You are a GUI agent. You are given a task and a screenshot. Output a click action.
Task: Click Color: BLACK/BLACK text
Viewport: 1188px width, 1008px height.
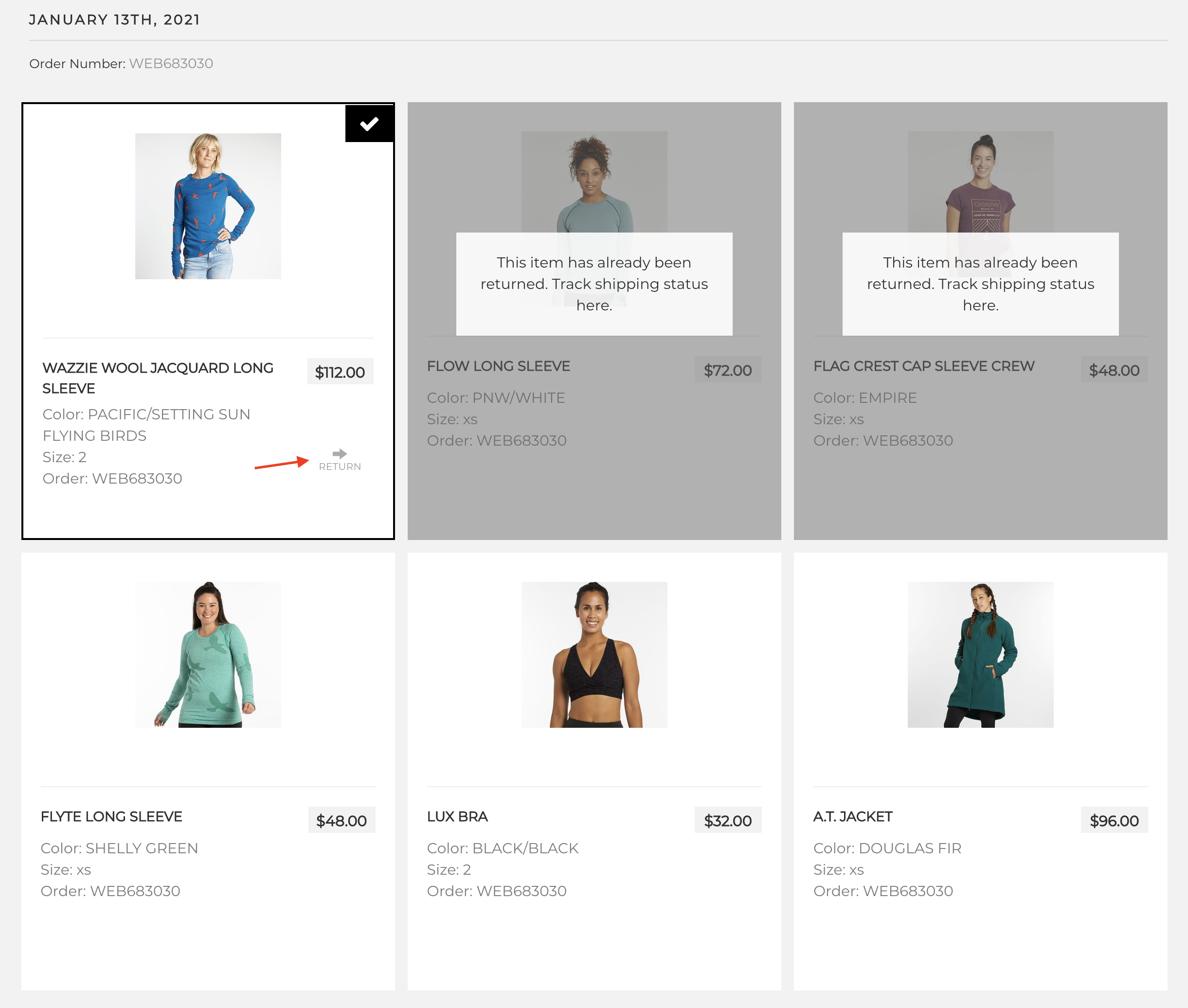[x=503, y=848]
